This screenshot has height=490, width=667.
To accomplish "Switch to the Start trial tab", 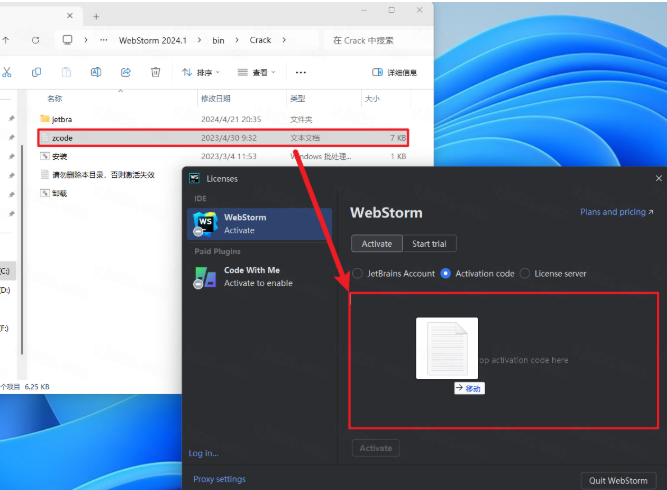I will (x=429, y=244).
